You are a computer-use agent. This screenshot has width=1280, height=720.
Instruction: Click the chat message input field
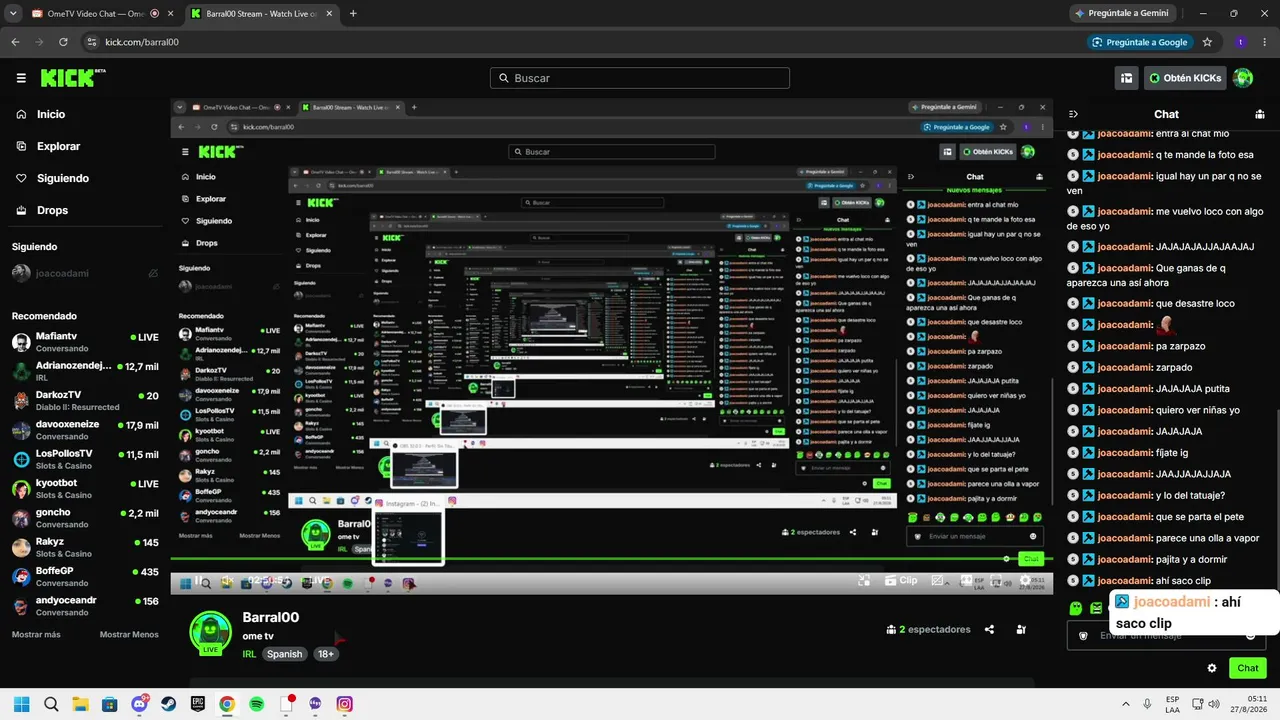click(x=1167, y=636)
